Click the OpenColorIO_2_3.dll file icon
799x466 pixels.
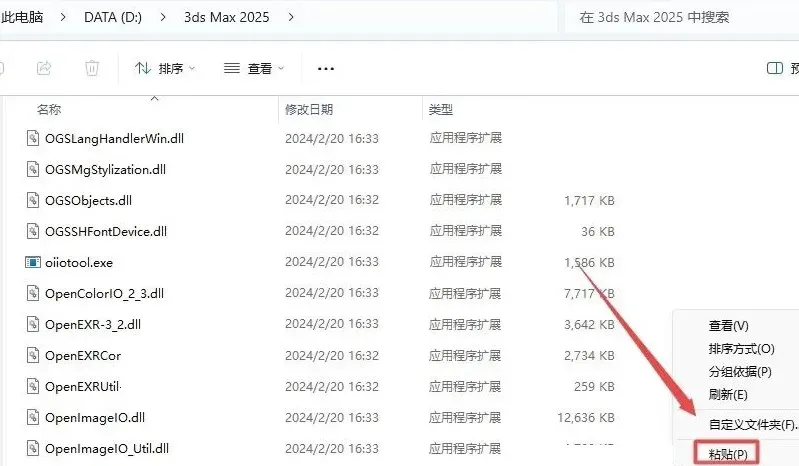click(x=33, y=293)
